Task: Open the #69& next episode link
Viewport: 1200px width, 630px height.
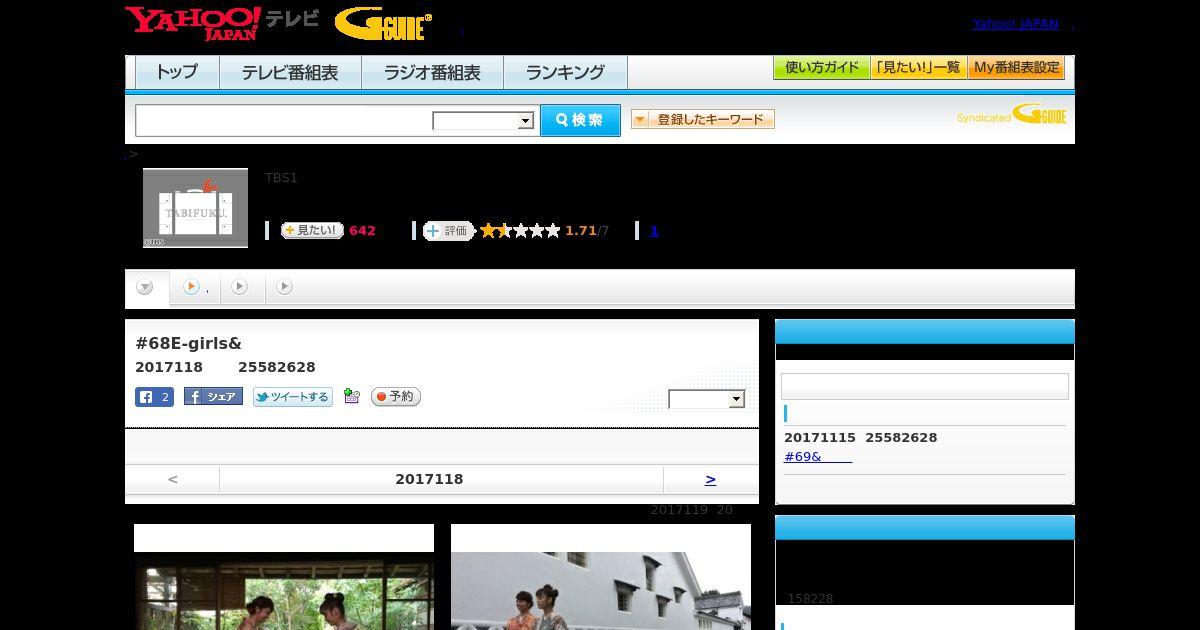Action: tap(817, 456)
